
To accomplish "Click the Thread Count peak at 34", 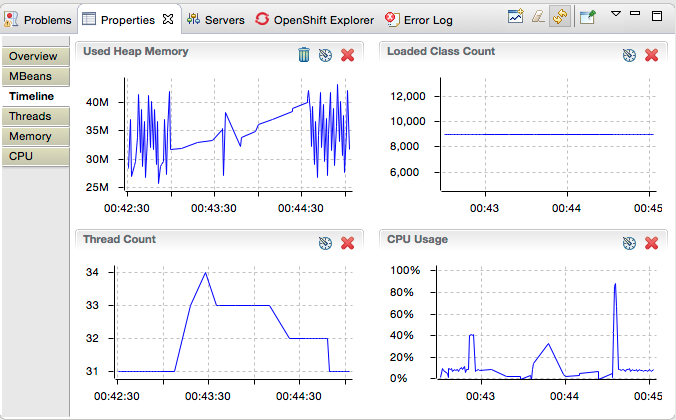I will pos(206,272).
